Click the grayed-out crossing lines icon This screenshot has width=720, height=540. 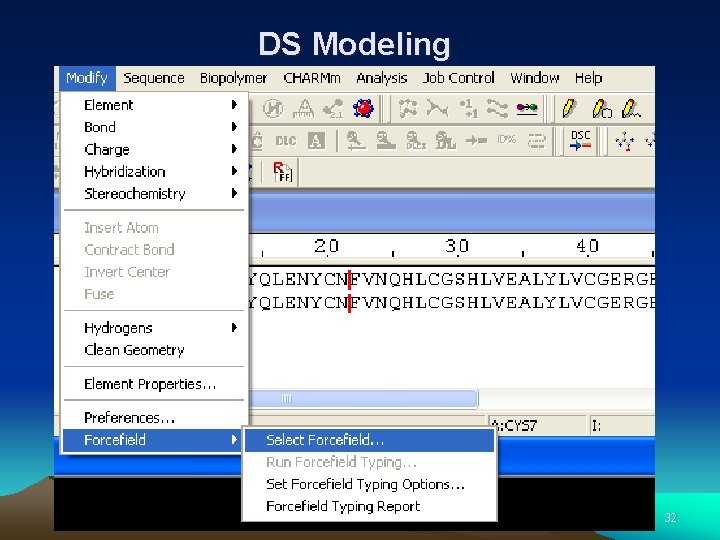pos(437,109)
